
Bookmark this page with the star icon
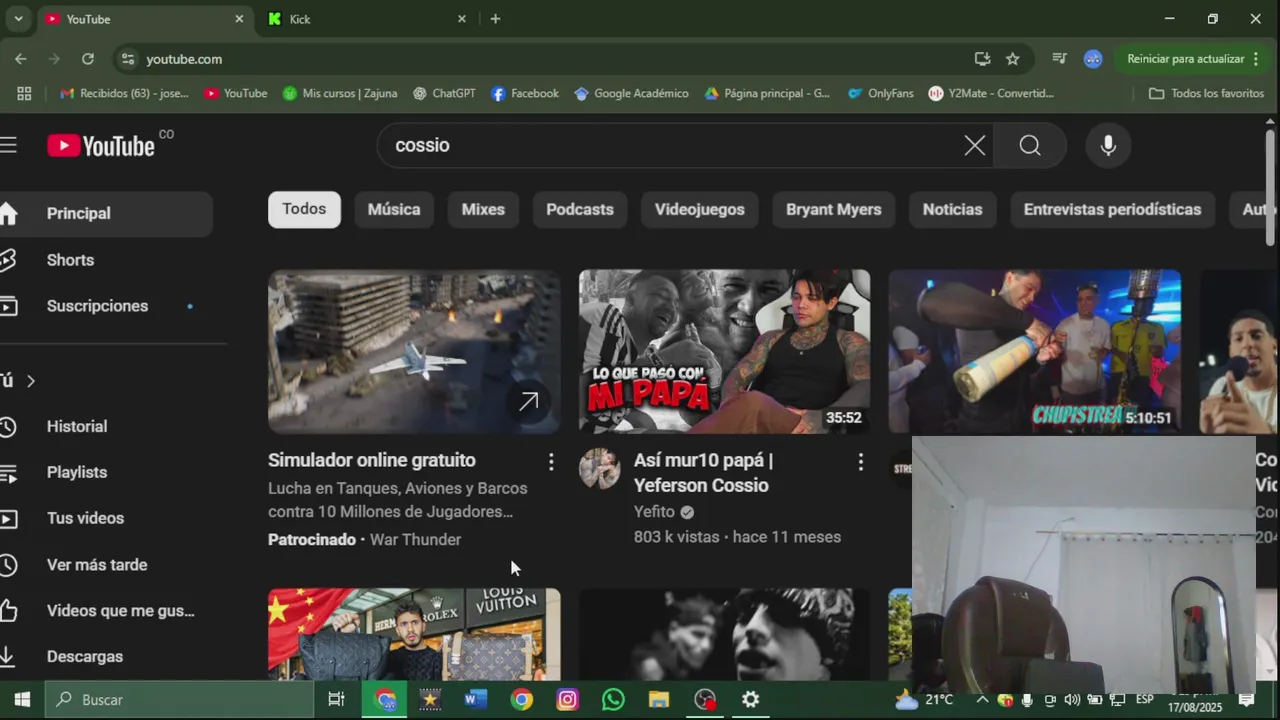1012,59
